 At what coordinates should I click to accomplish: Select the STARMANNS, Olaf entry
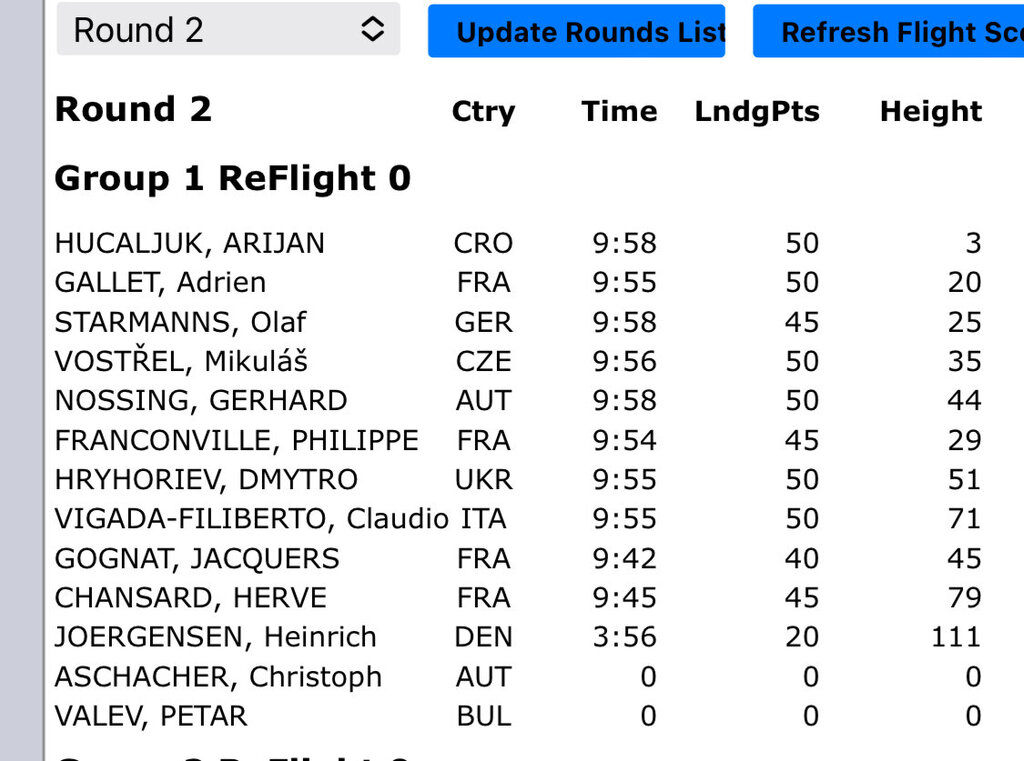coord(180,322)
